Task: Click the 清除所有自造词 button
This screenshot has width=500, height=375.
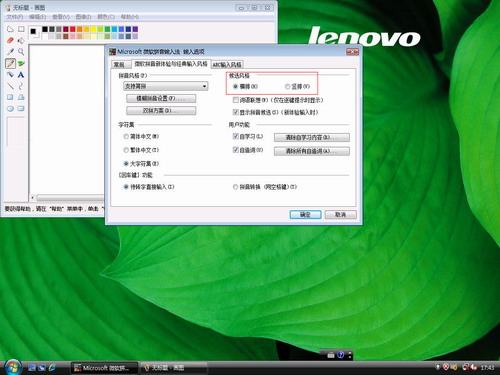Action: [312, 151]
